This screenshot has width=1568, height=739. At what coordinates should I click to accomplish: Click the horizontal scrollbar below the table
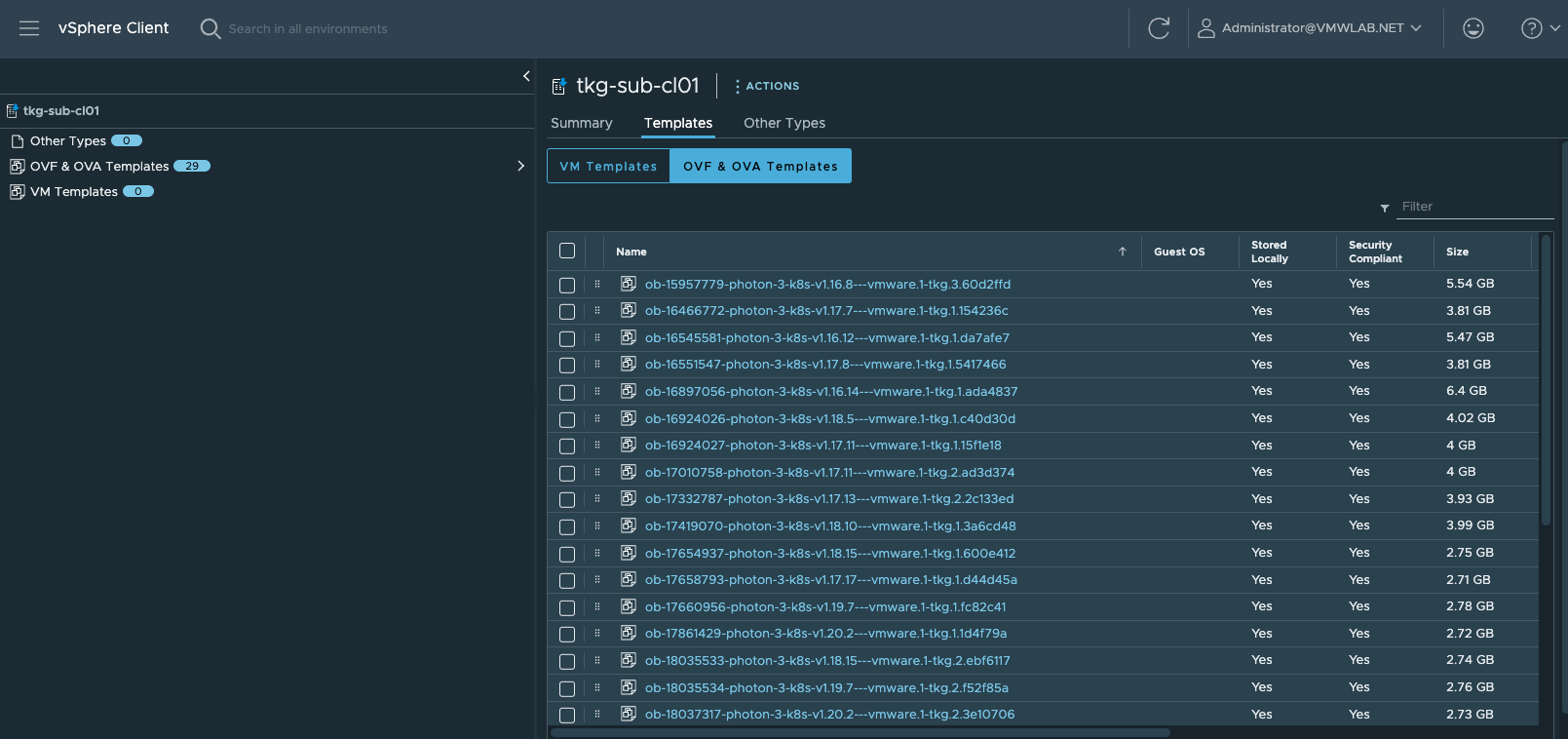860,732
